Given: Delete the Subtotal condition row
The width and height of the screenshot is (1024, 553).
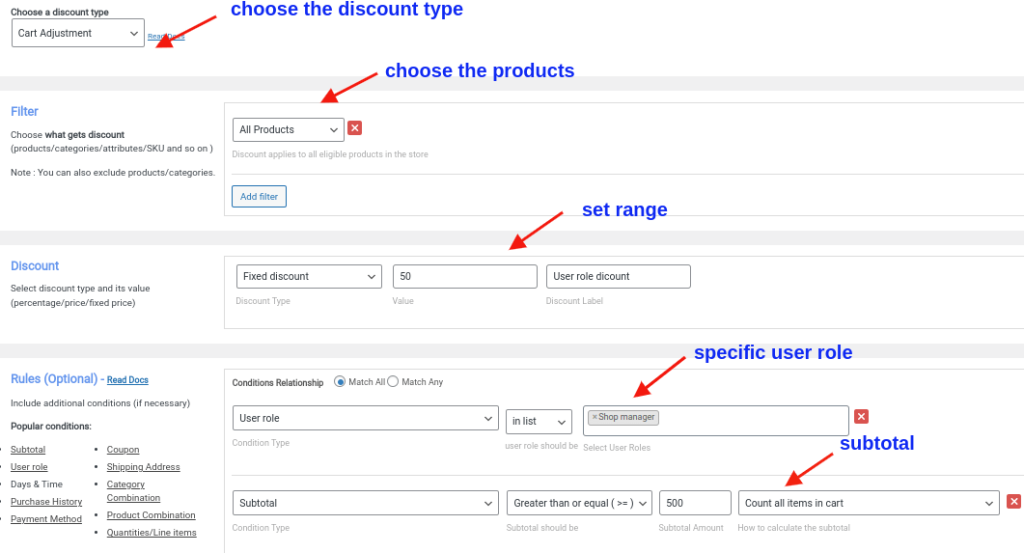Looking at the screenshot, I should 1014,501.
